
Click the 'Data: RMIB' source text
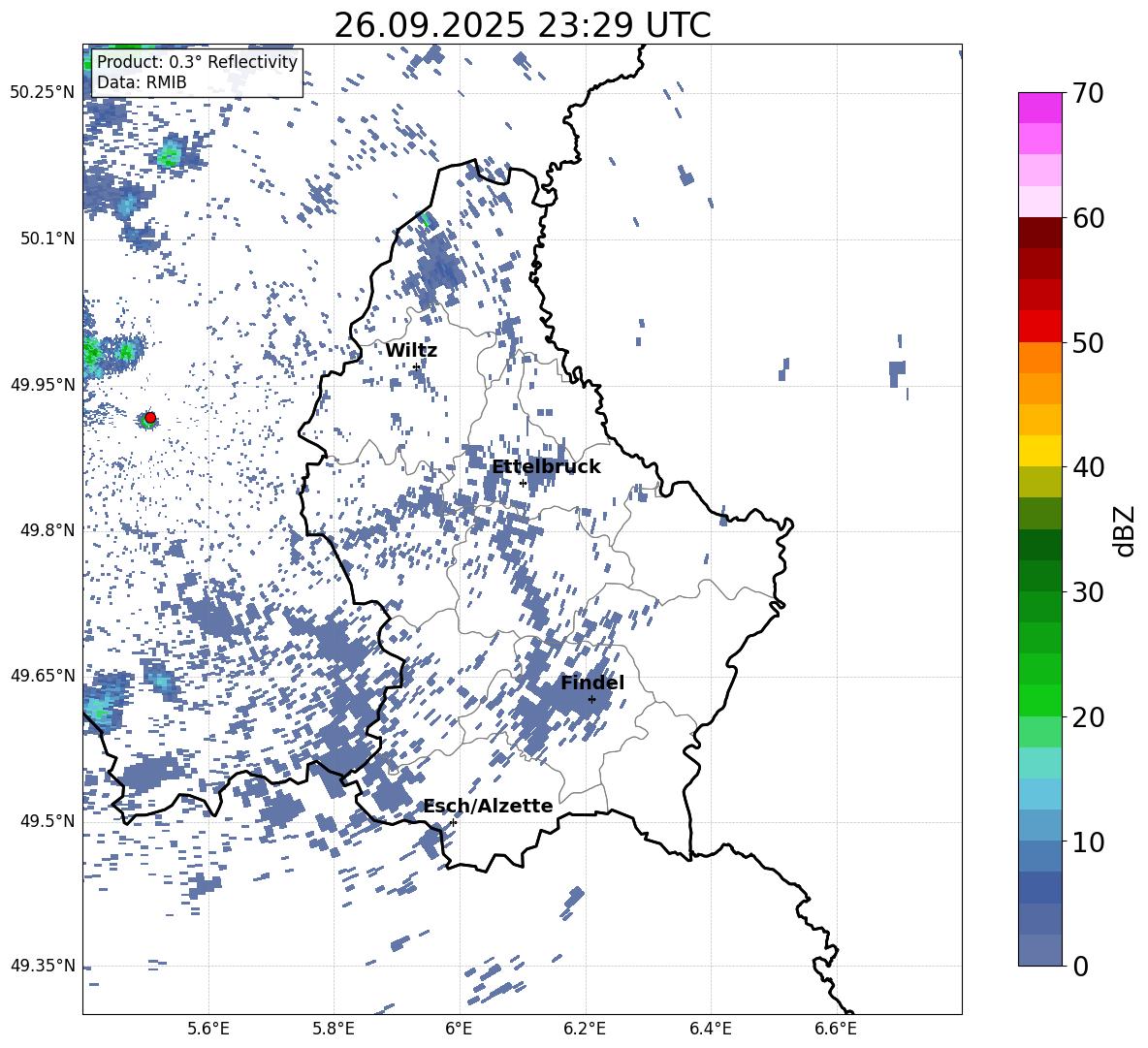pos(142,82)
